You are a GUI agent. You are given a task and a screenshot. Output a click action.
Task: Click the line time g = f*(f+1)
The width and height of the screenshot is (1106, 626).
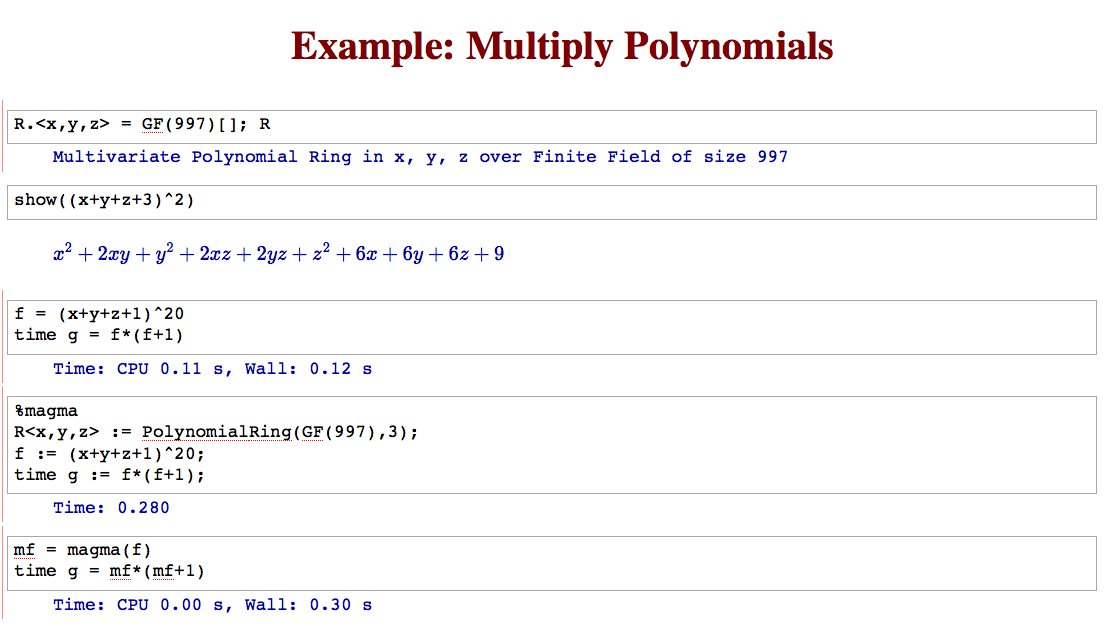[x=99, y=335]
